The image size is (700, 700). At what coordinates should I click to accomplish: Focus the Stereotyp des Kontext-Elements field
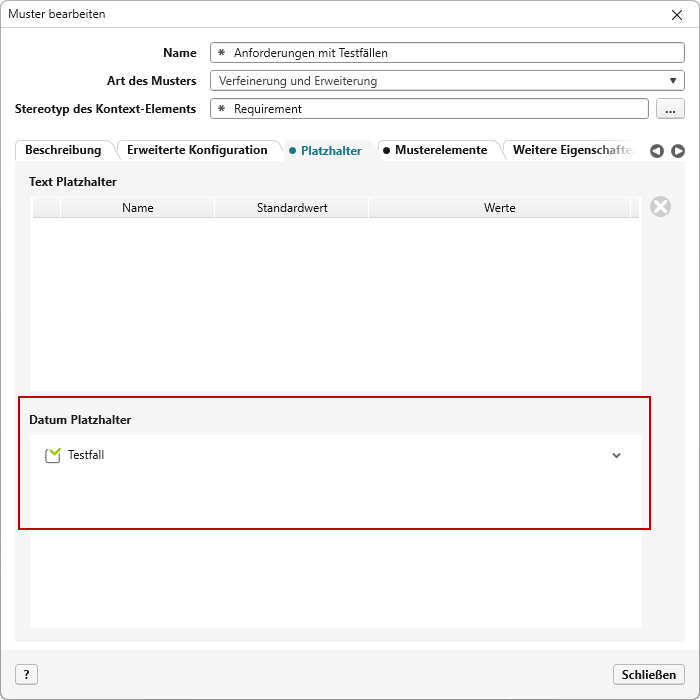point(430,108)
